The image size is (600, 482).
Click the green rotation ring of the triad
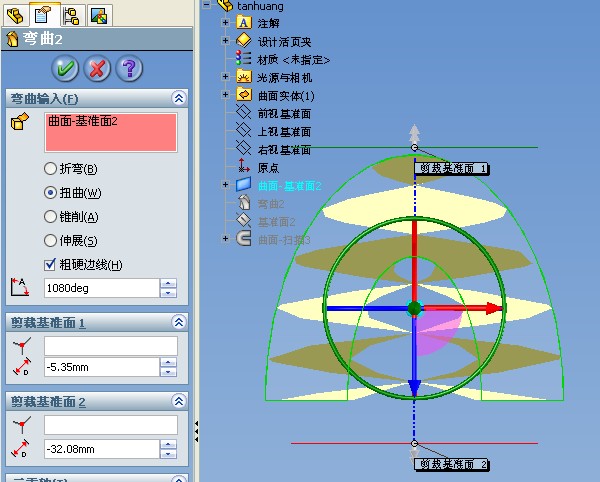[x=414, y=219]
